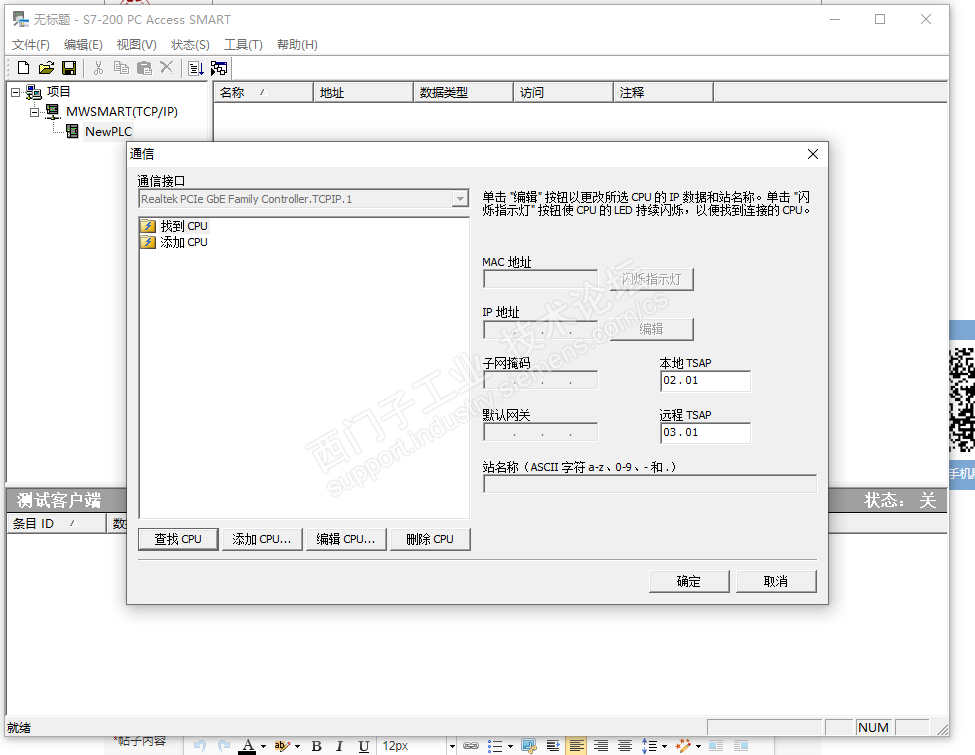Click the line spacing icon in editor
This screenshot has width=975, height=755.
[x=649, y=746]
